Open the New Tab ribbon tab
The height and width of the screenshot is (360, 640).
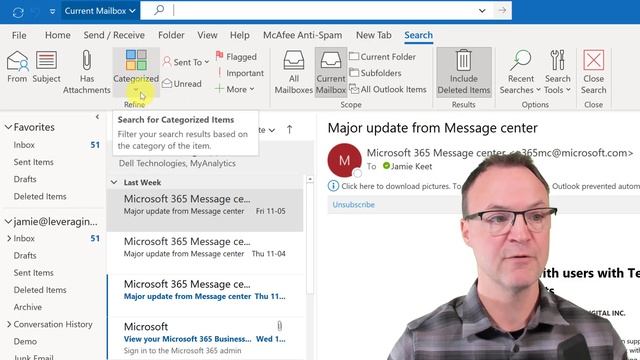click(x=373, y=36)
